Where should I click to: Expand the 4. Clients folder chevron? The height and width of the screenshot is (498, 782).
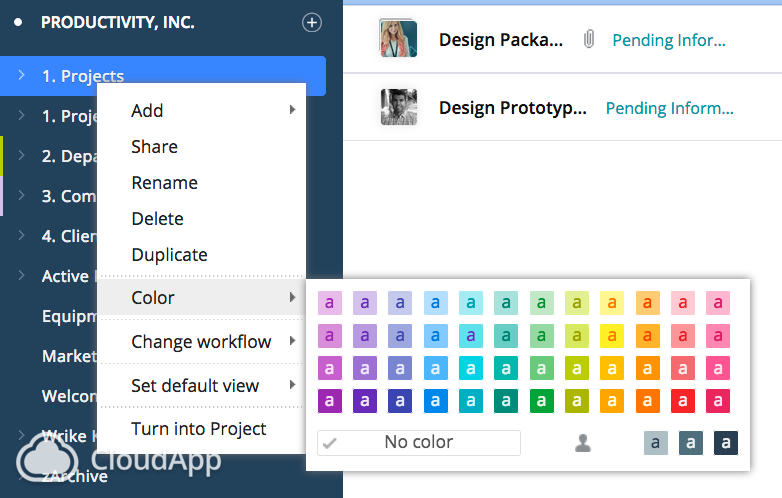coord(22,236)
